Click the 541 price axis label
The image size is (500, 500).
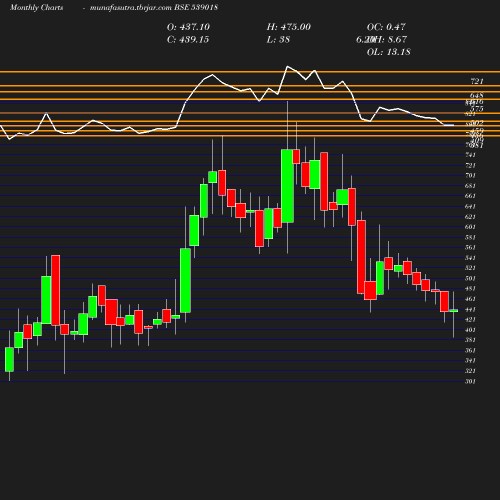click(470, 258)
